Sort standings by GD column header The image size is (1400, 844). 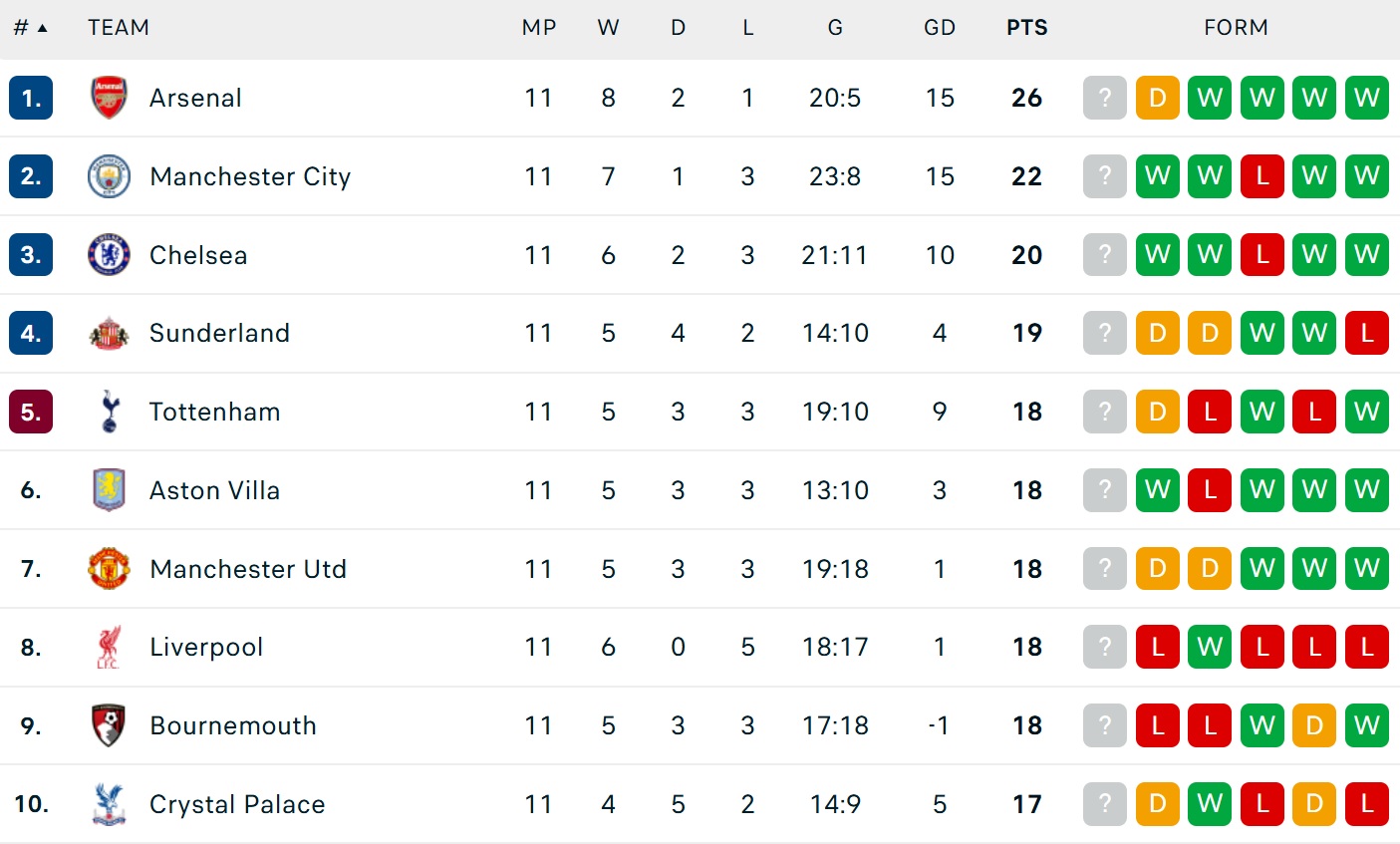[x=939, y=28]
